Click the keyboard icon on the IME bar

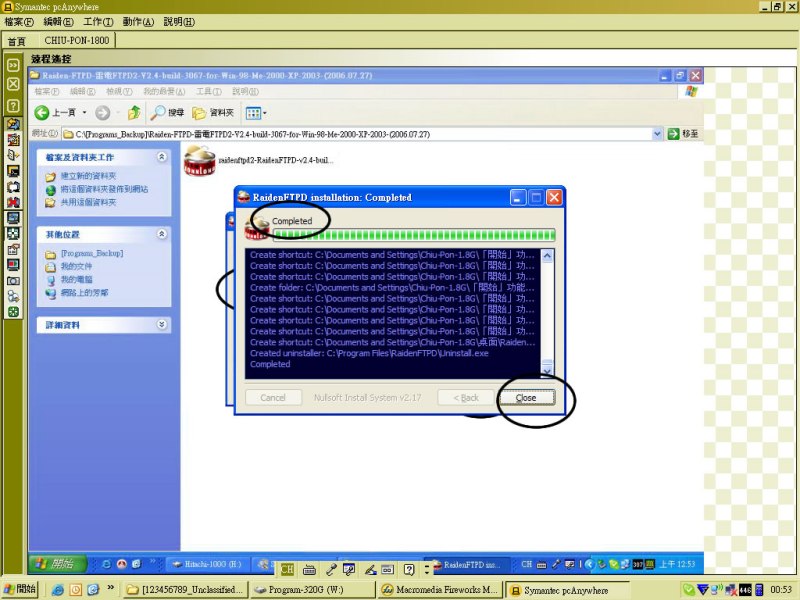309,569
